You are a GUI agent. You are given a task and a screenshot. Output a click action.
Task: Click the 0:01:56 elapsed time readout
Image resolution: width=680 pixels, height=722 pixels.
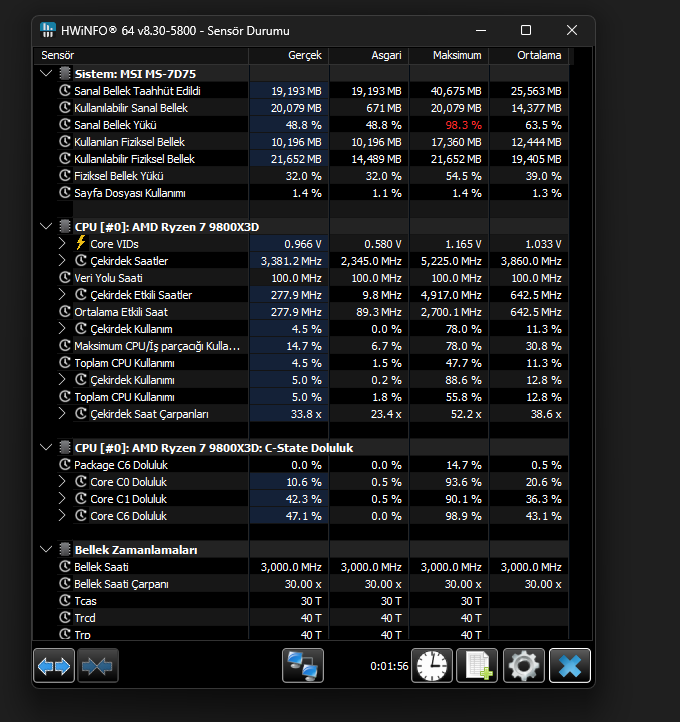click(389, 666)
